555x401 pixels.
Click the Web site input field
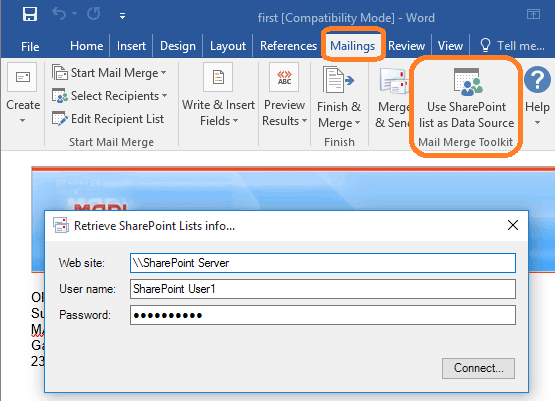tap(323, 263)
